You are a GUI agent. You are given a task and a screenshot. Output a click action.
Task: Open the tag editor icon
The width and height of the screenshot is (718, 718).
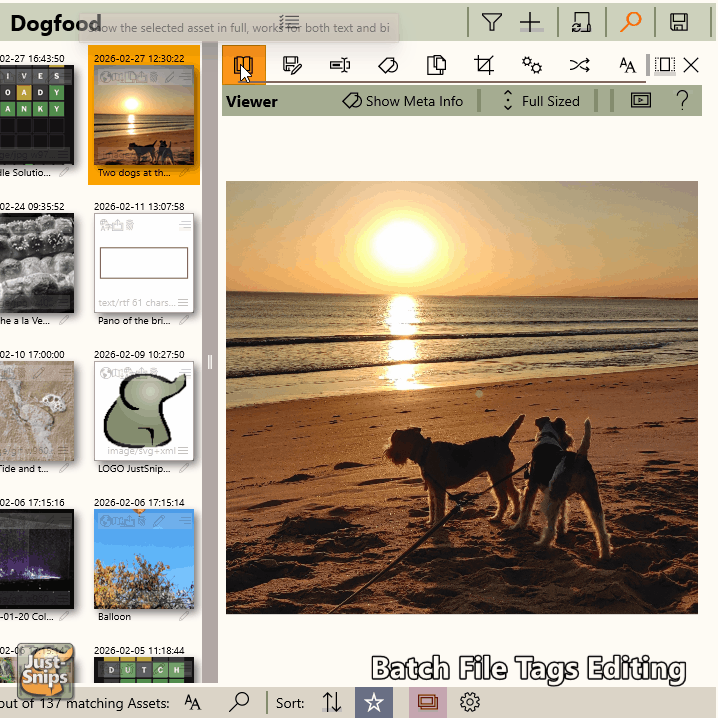(x=388, y=66)
